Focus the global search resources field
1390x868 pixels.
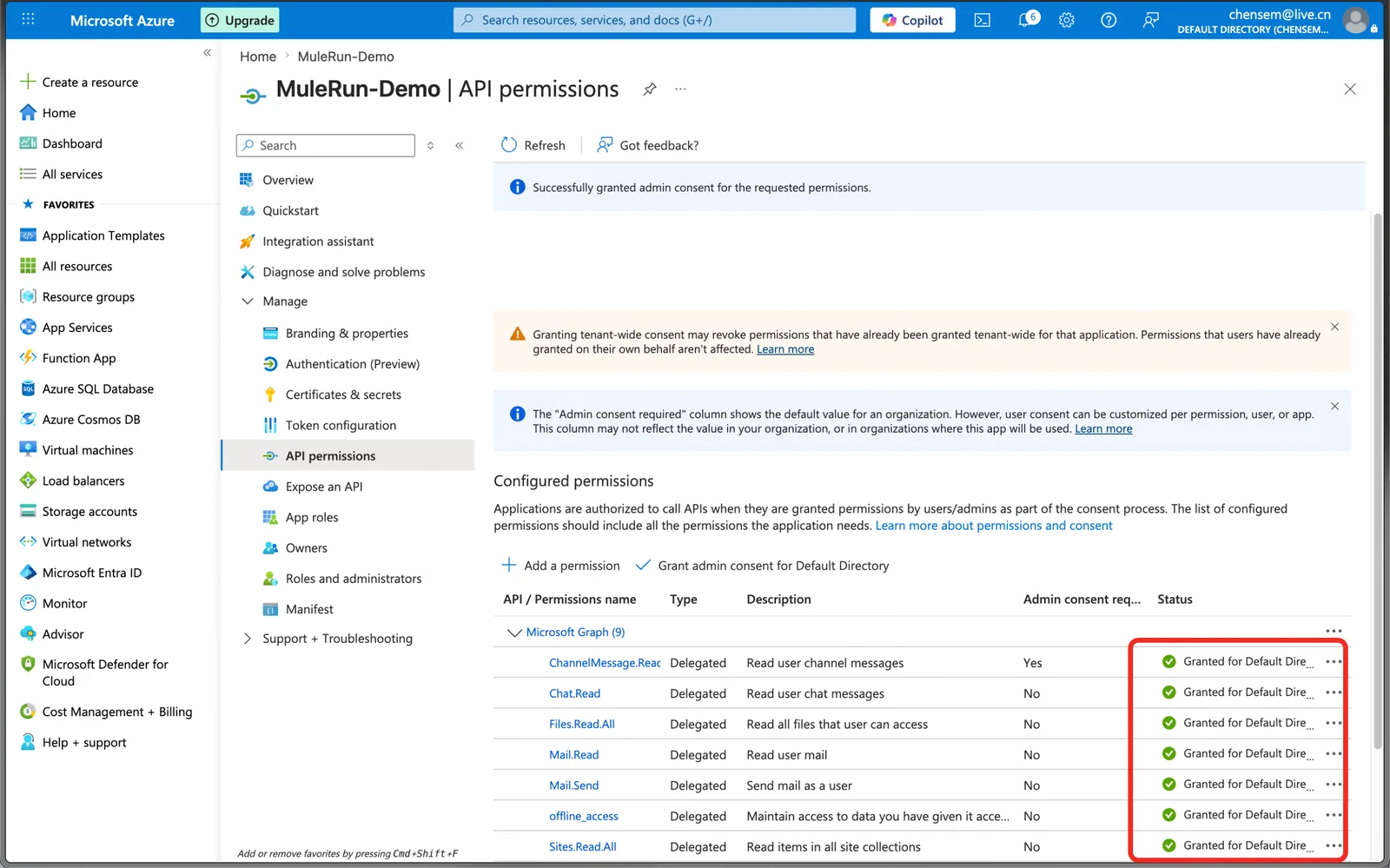654,20
